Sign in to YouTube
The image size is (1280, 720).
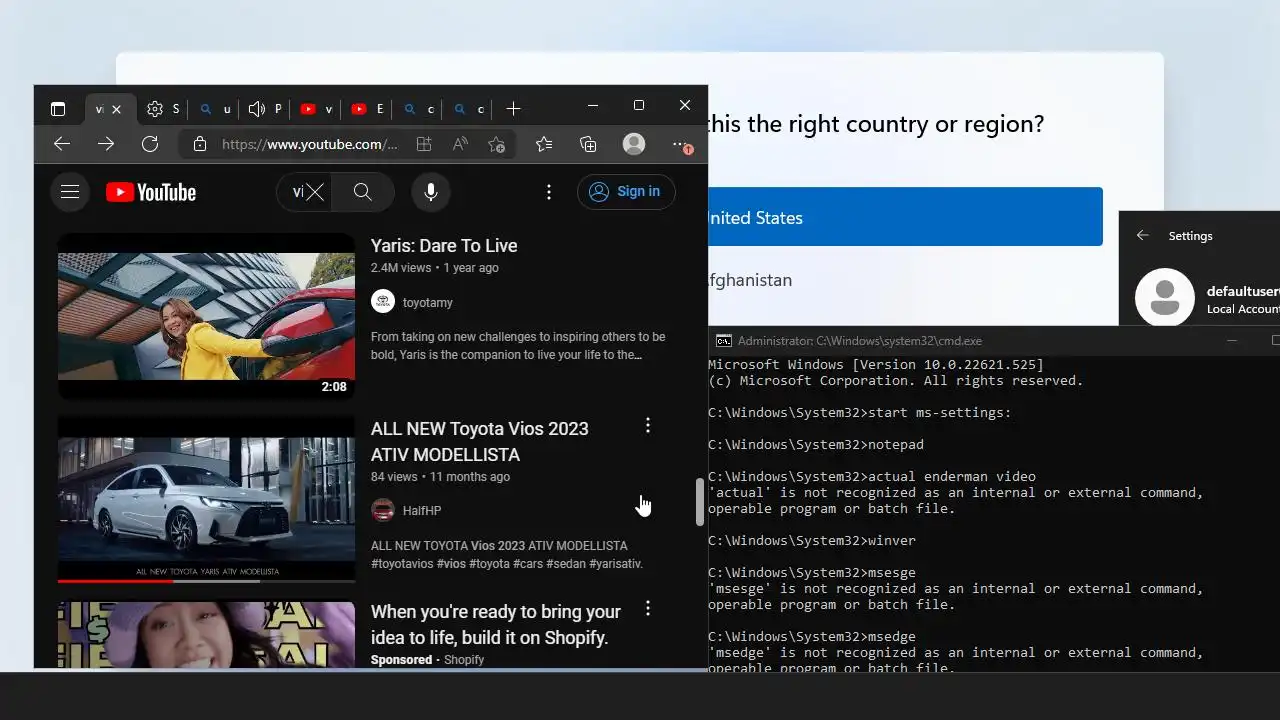[626, 192]
